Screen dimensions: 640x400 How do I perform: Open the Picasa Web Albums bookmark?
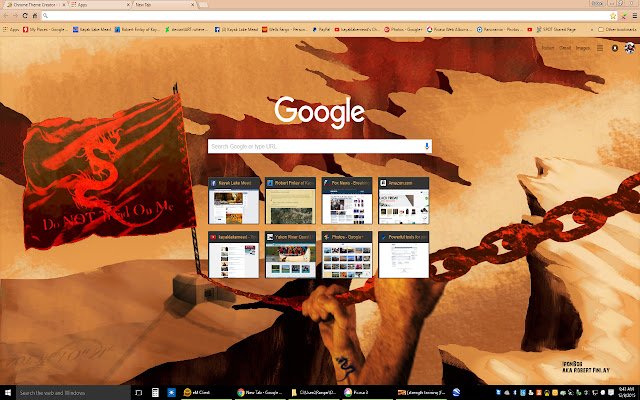coord(449,29)
